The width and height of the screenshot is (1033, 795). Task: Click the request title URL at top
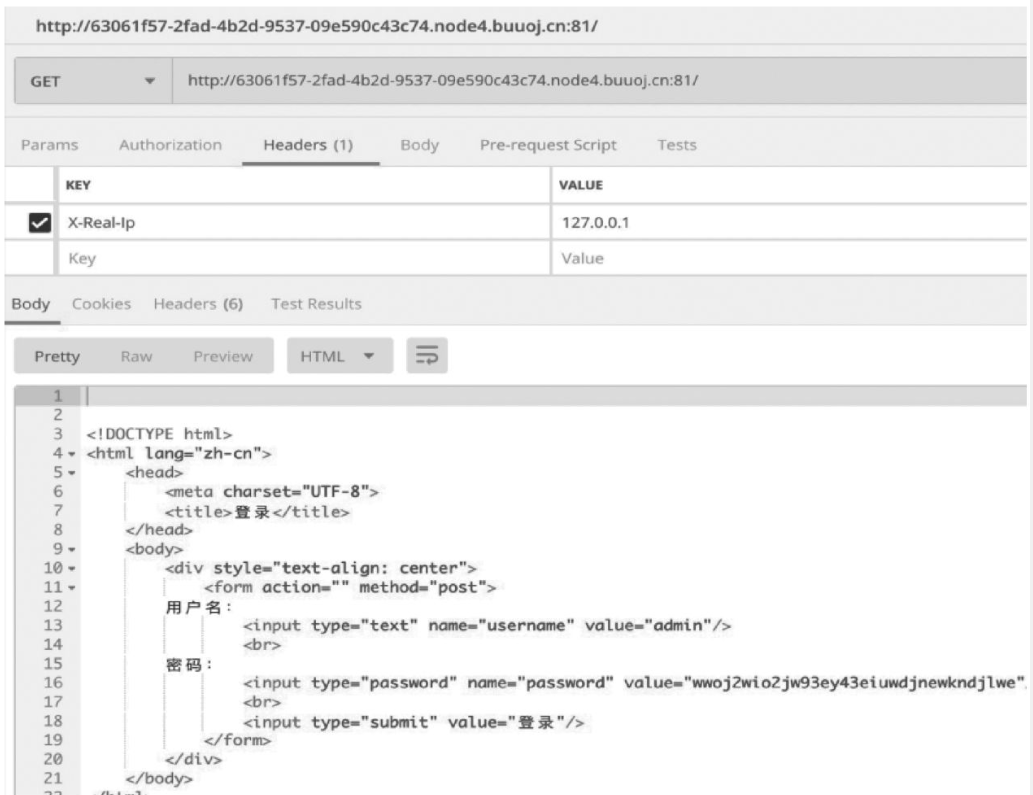pyautogui.click(x=317, y=26)
